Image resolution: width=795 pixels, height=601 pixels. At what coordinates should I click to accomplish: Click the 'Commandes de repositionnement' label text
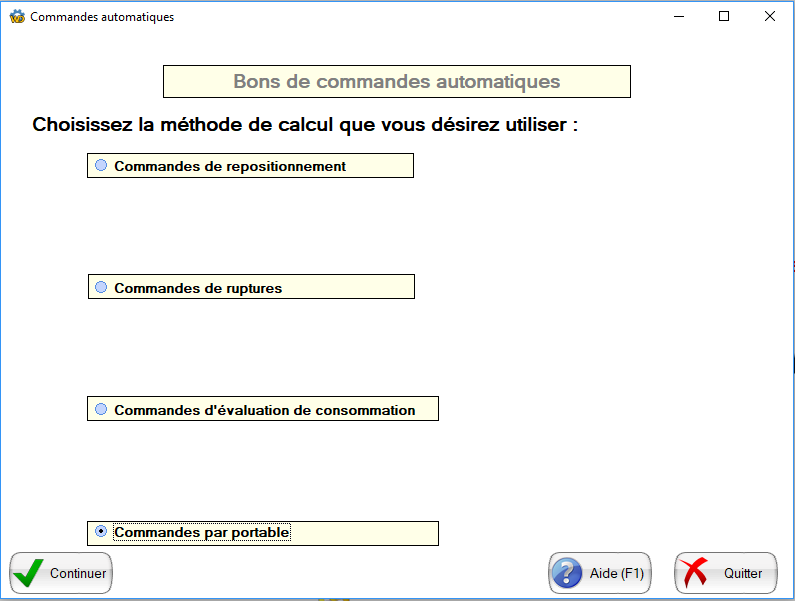(x=230, y=167)
